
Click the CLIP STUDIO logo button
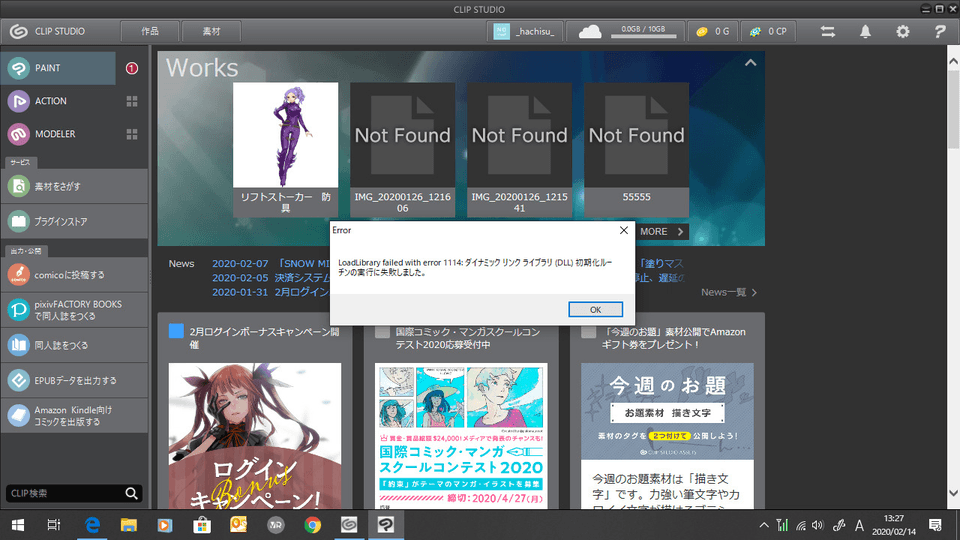pyautogui.click(x=48, y=31)
